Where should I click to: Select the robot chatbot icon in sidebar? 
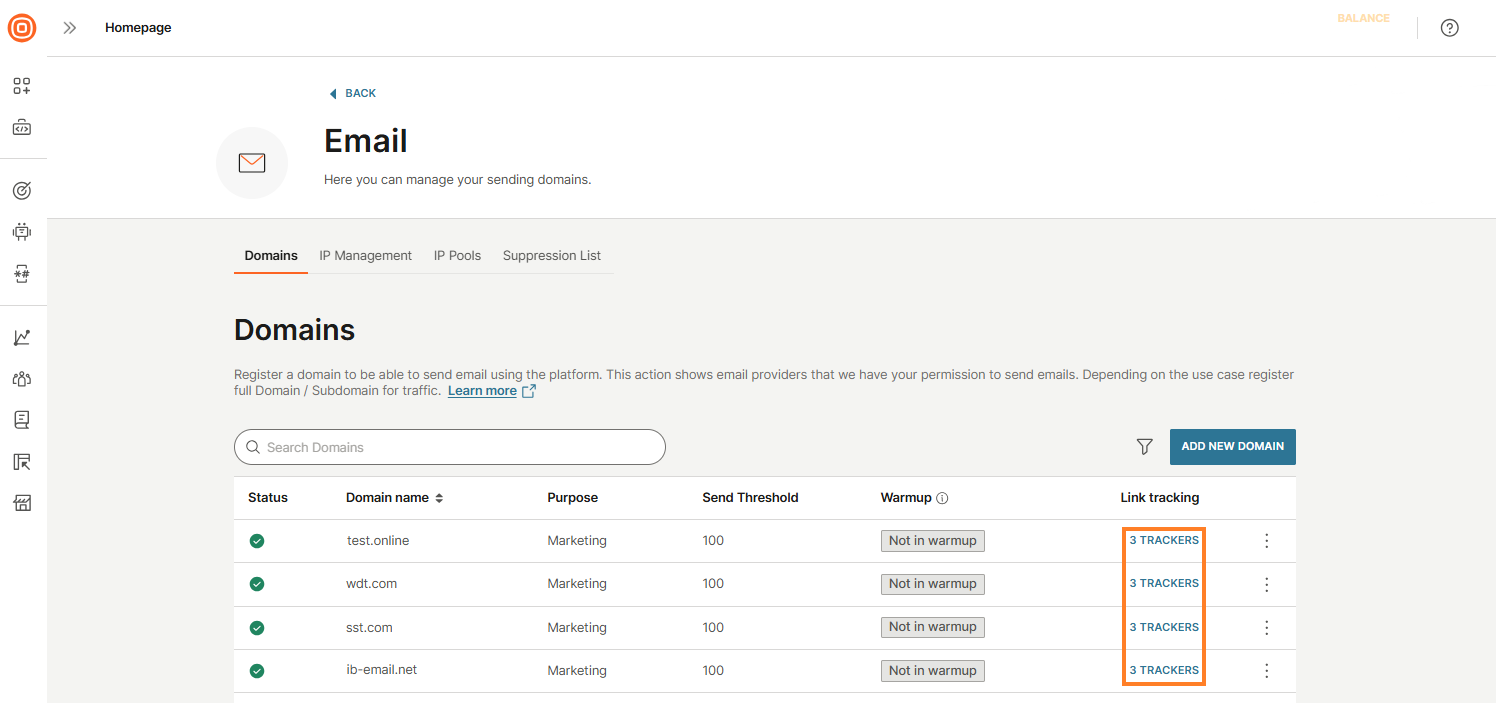click(x=21, y=231)
